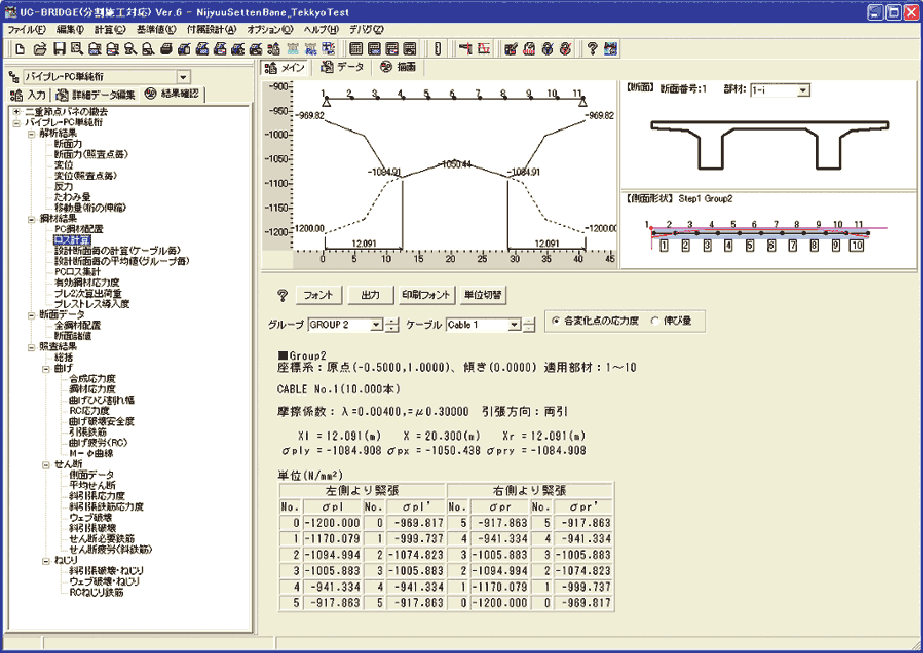Switch to the 入力 tab

click(x=28, y=94)
